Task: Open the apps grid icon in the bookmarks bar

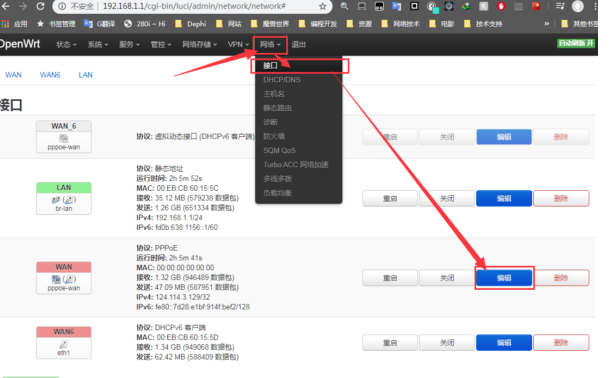Action: [x=5, y=24]
